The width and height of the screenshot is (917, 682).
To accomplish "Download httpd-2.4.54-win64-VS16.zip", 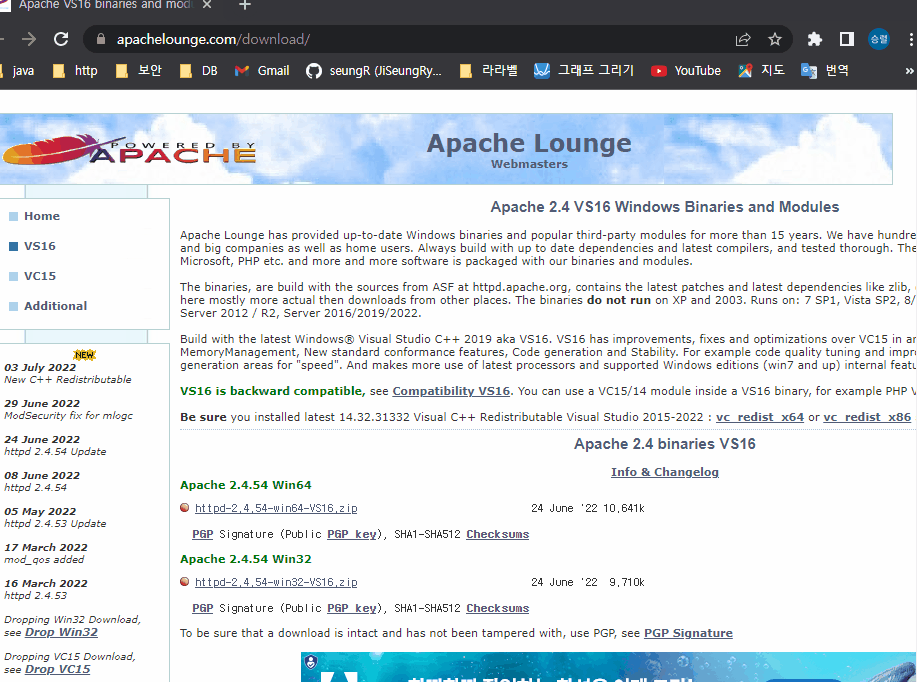I will point(276,508).
